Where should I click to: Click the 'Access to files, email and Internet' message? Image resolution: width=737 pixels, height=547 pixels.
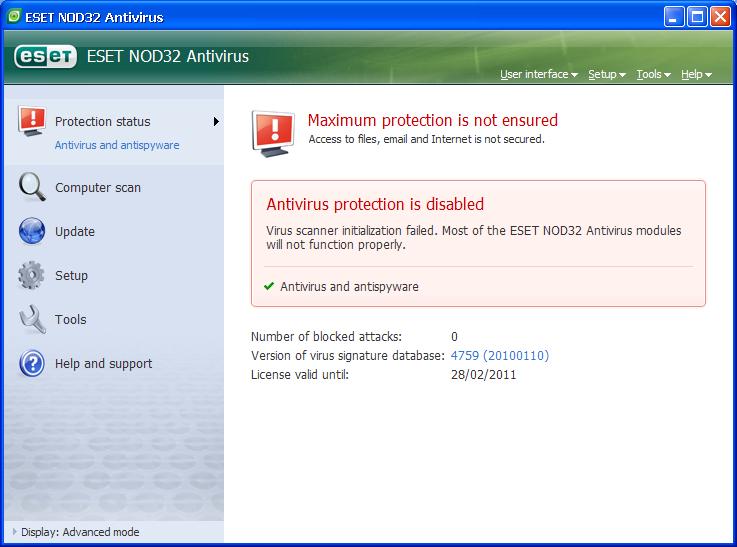point(426,139)
